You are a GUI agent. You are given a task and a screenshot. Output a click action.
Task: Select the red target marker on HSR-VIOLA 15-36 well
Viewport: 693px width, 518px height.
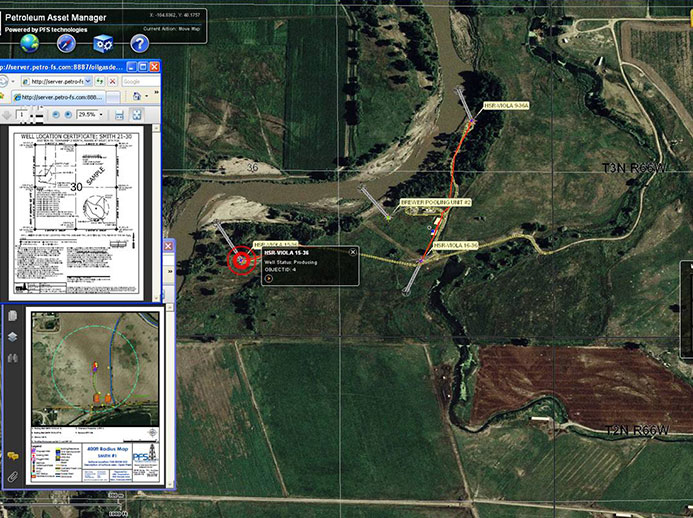[x=241, y=261]
